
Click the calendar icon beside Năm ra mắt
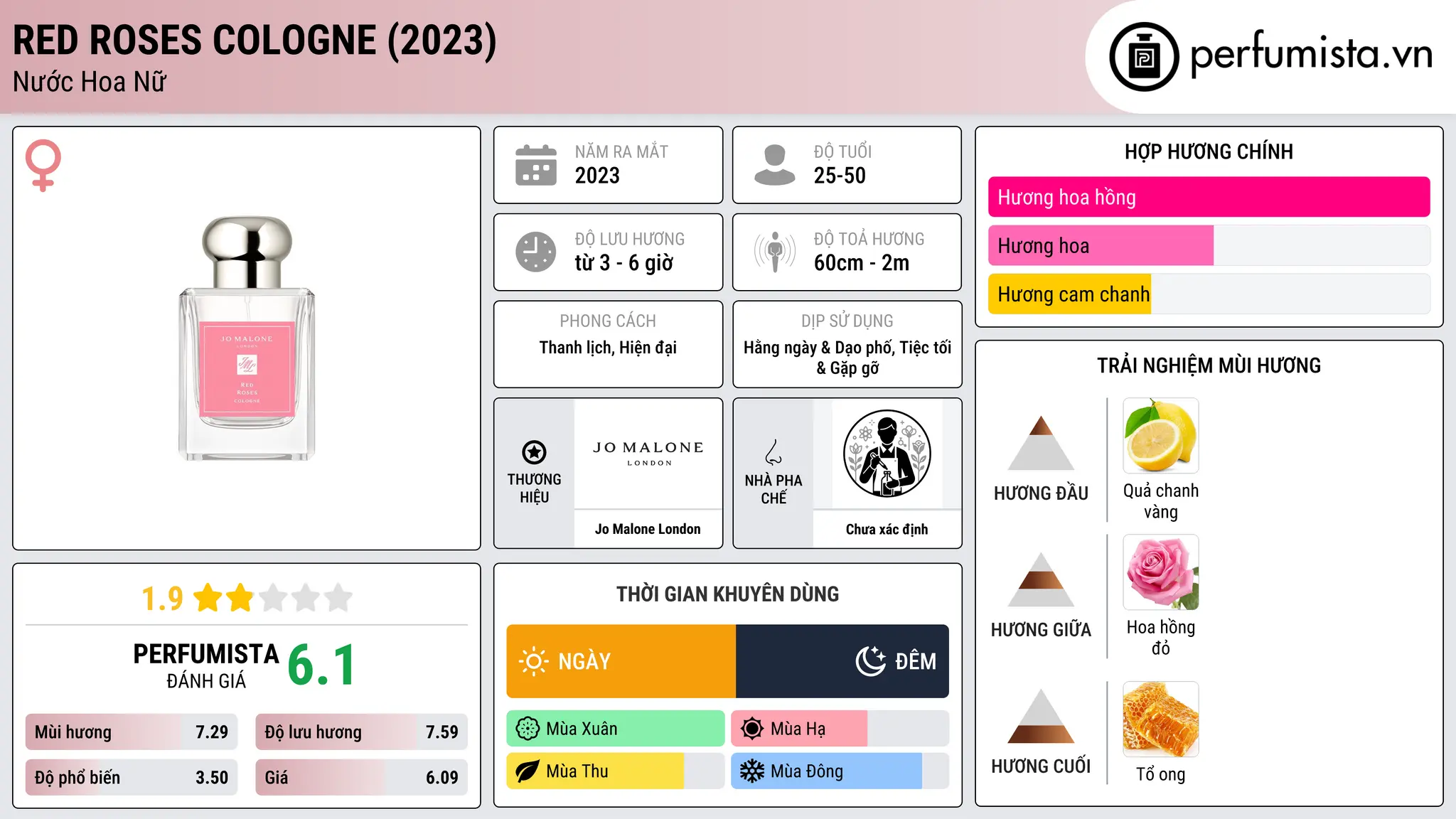pos(536,165)
